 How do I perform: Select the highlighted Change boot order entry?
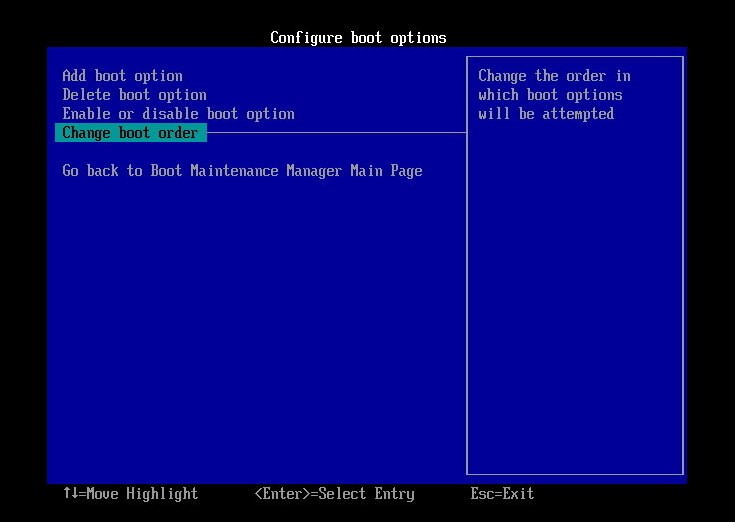131,133
